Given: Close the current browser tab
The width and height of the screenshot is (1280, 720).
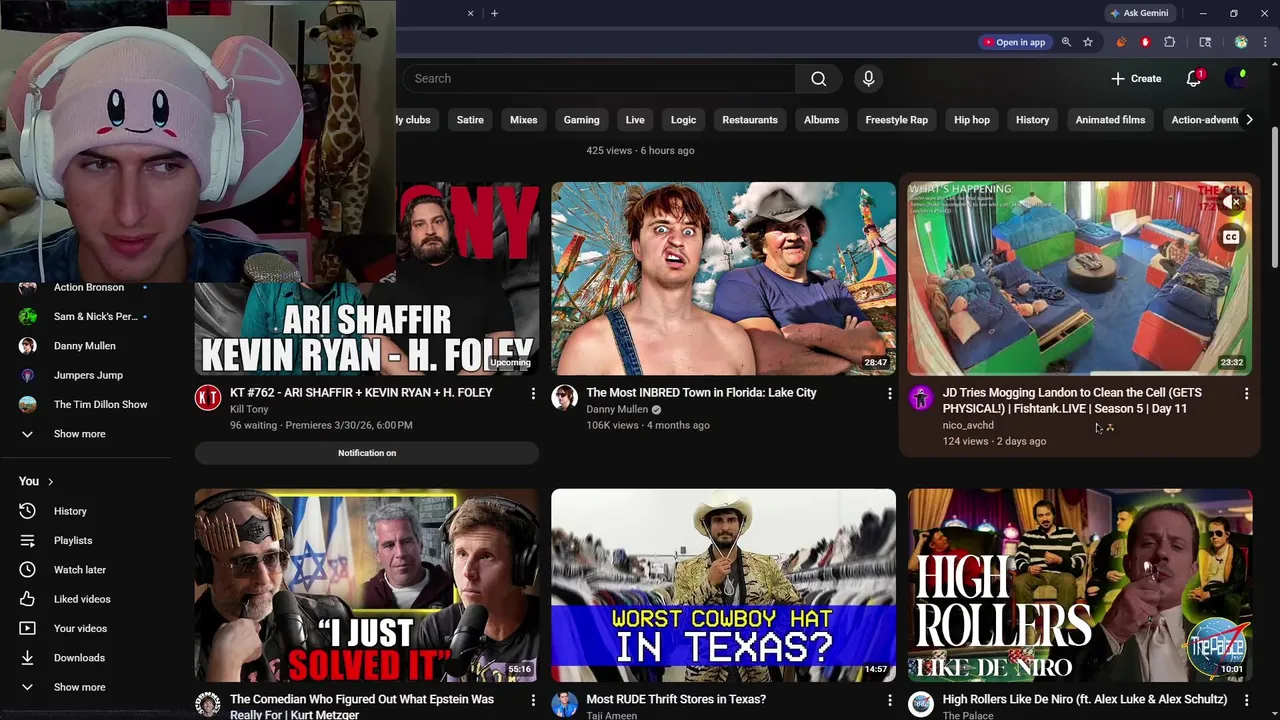Looking at the screenshot, I should [x=470, y=13].
